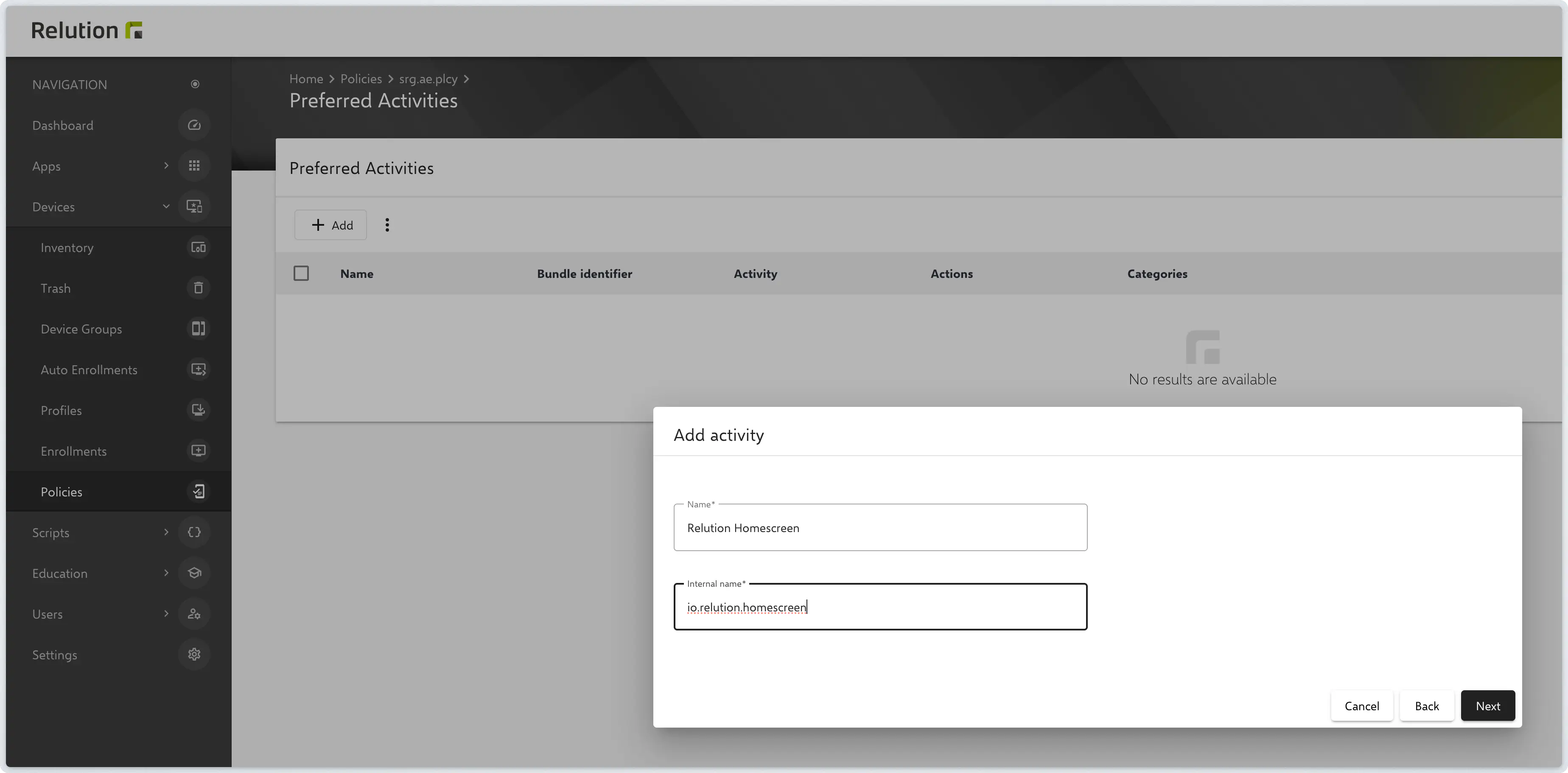Click into the Name input field

pyautogui.click(x=879, y=528)
